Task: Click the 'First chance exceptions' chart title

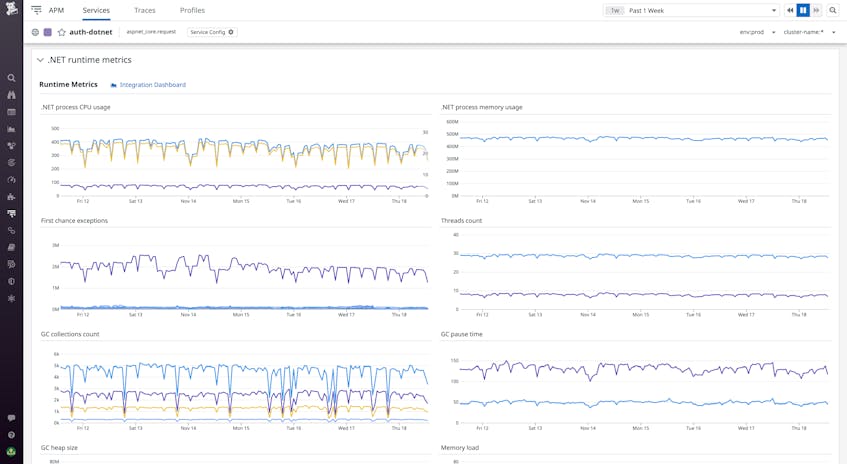Action: 75,220
